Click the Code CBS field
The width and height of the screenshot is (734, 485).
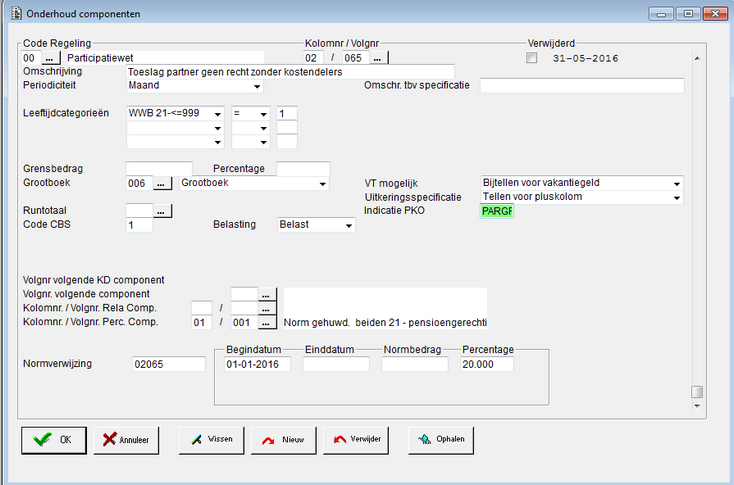coord(139,225)
